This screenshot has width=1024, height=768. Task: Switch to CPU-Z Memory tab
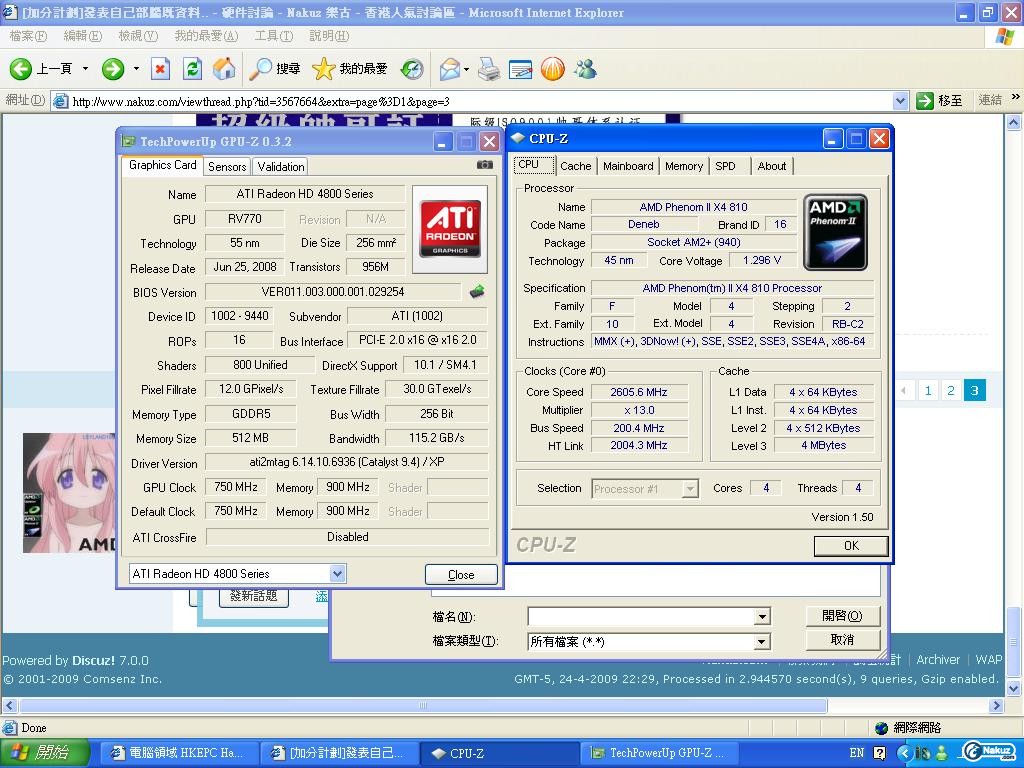[x=684, y=166]
